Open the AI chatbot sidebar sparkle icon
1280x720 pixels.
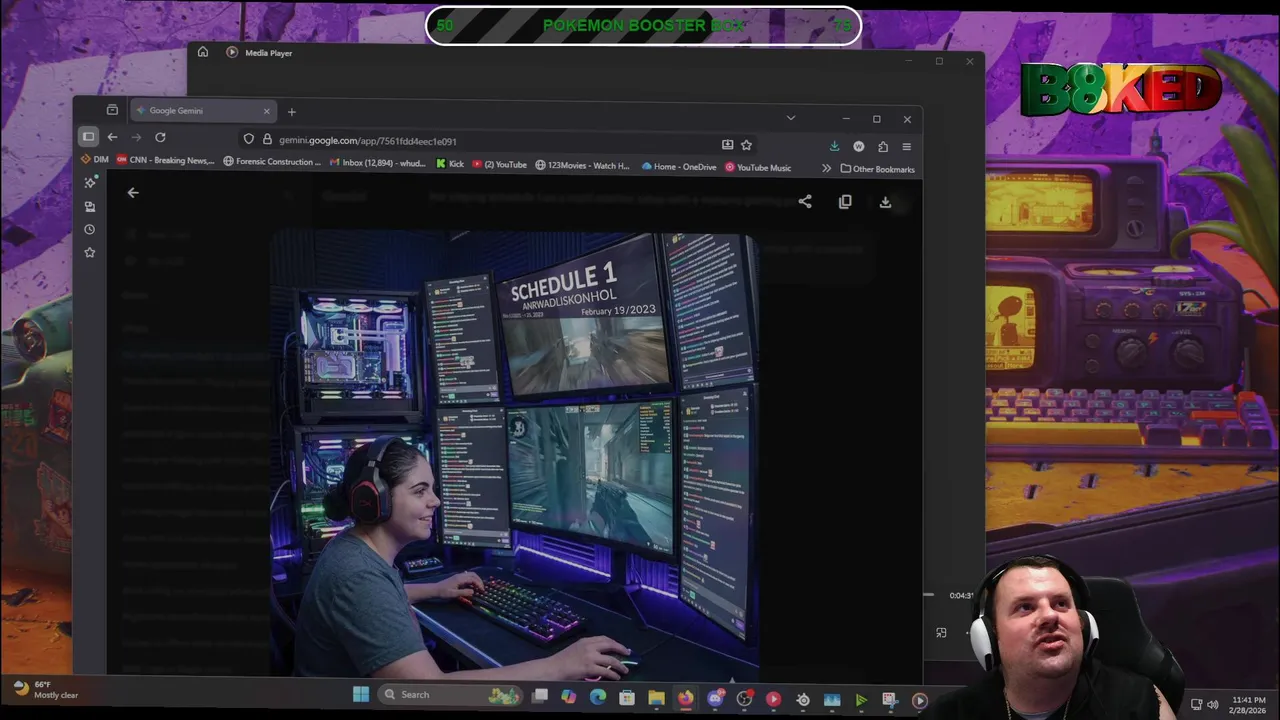[x=90, y=183]
